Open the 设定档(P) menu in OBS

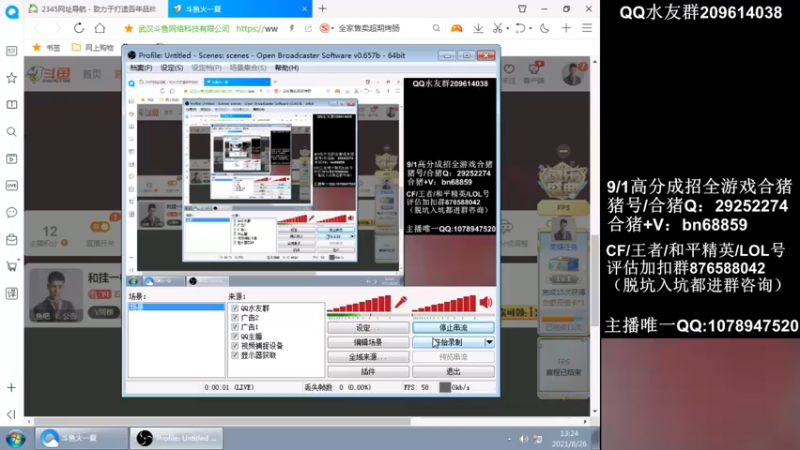206,67
